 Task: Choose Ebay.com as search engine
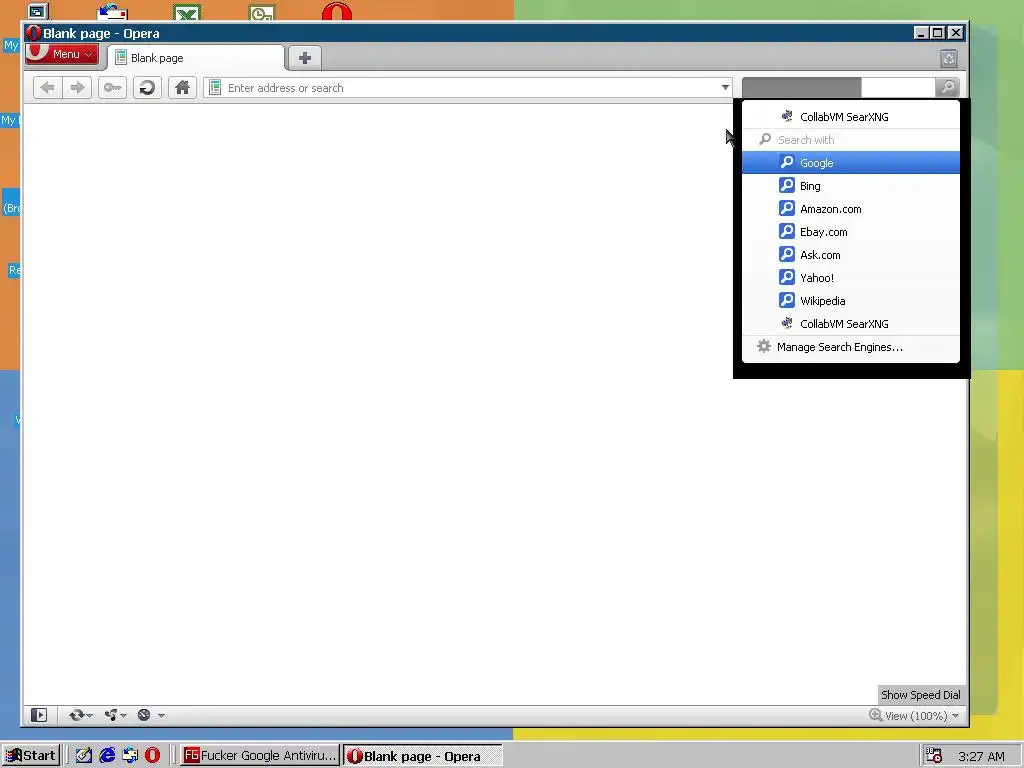851,232
